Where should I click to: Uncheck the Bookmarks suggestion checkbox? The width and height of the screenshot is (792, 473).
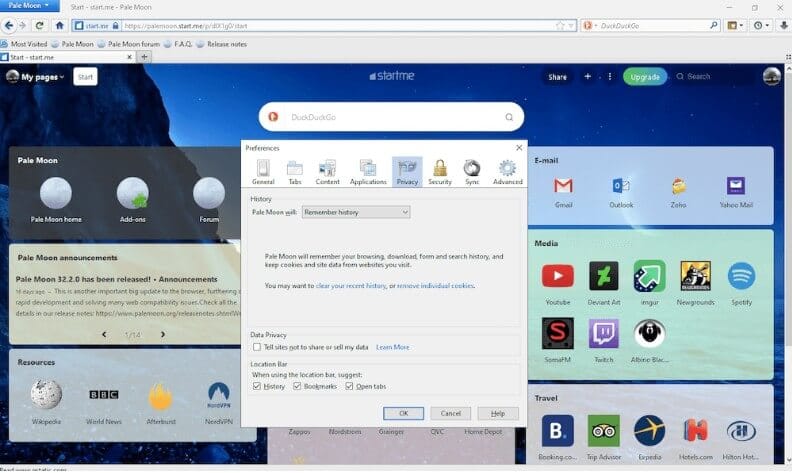coord(297,386)
